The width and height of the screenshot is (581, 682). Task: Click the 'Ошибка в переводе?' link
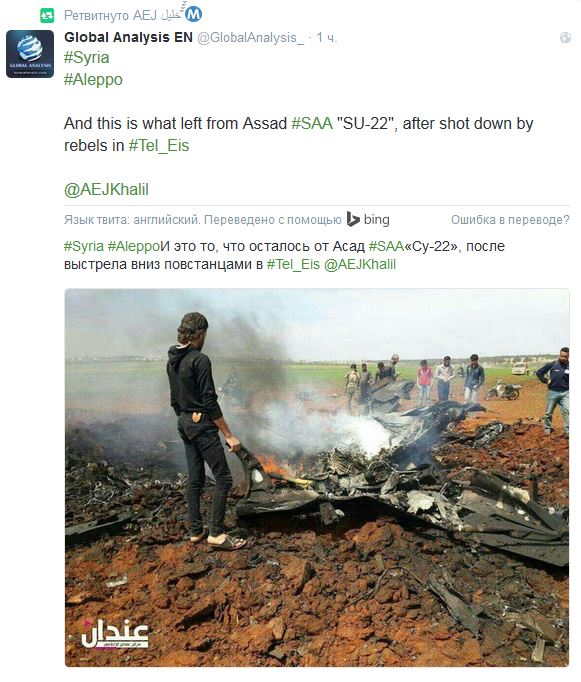point(510,220)
